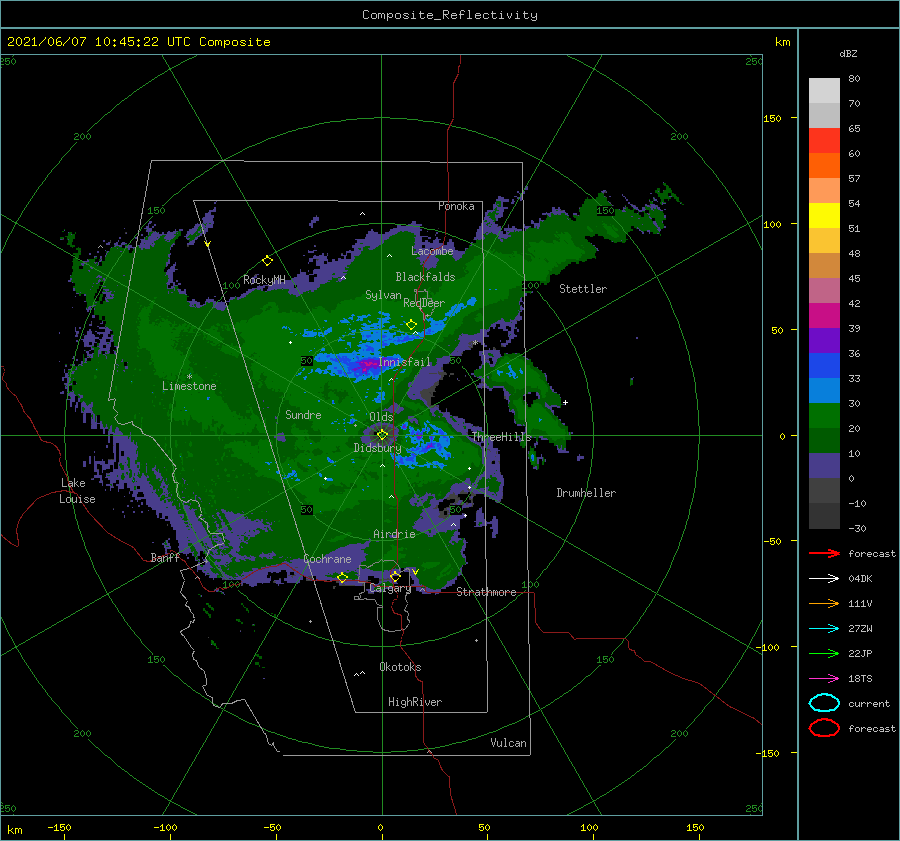This screenshot has width=900, height=841.
Task: Click the Stettler town label
Action: point(583,289)
